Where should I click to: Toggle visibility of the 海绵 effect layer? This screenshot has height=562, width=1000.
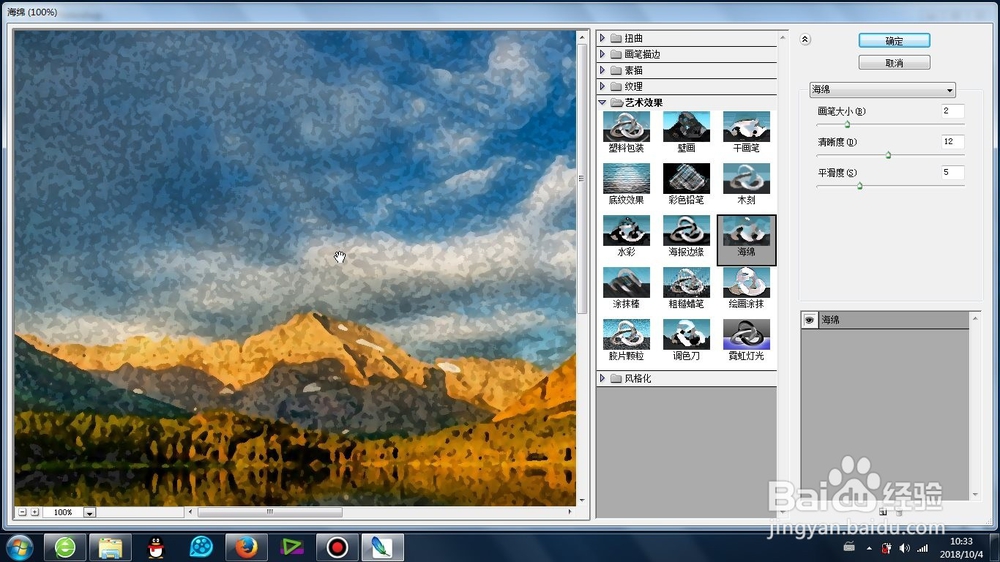(x=809, y=320)
